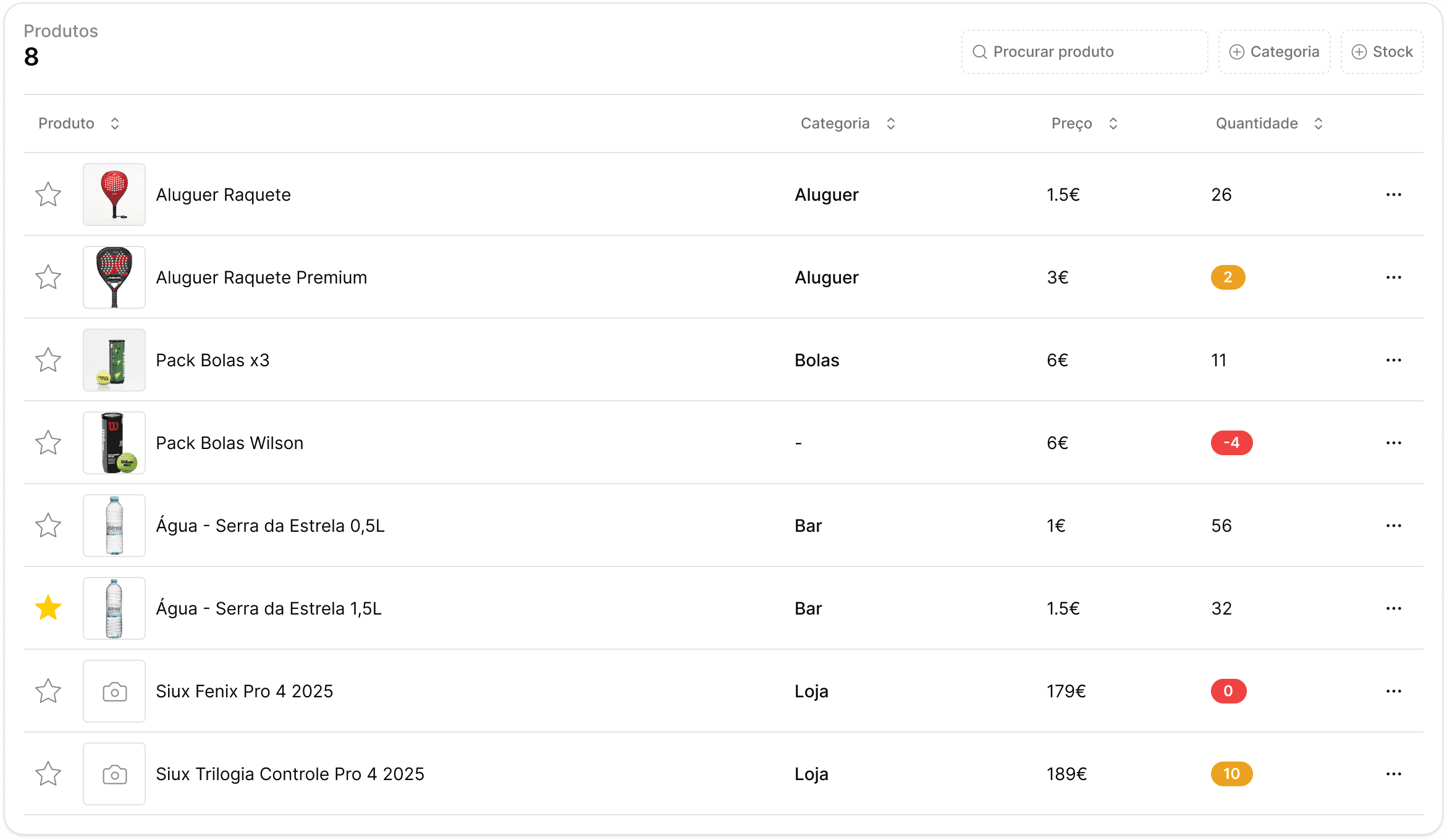Image resolution: width=1447 pixels, height=840 pixels.
Task: Open more options for Pack Bolas x3
Action: [1393, 360]
